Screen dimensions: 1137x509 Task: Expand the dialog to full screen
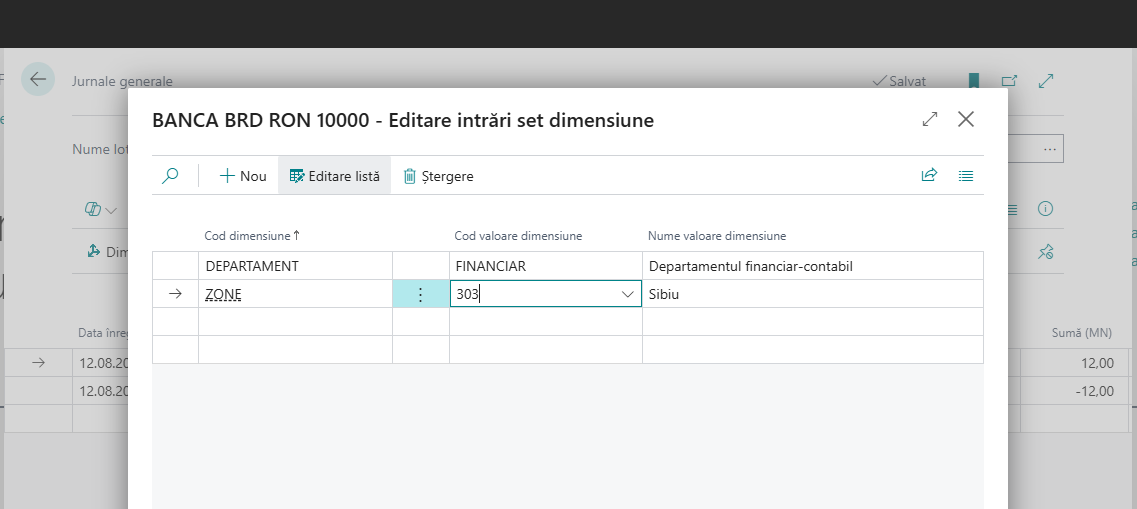930,120
